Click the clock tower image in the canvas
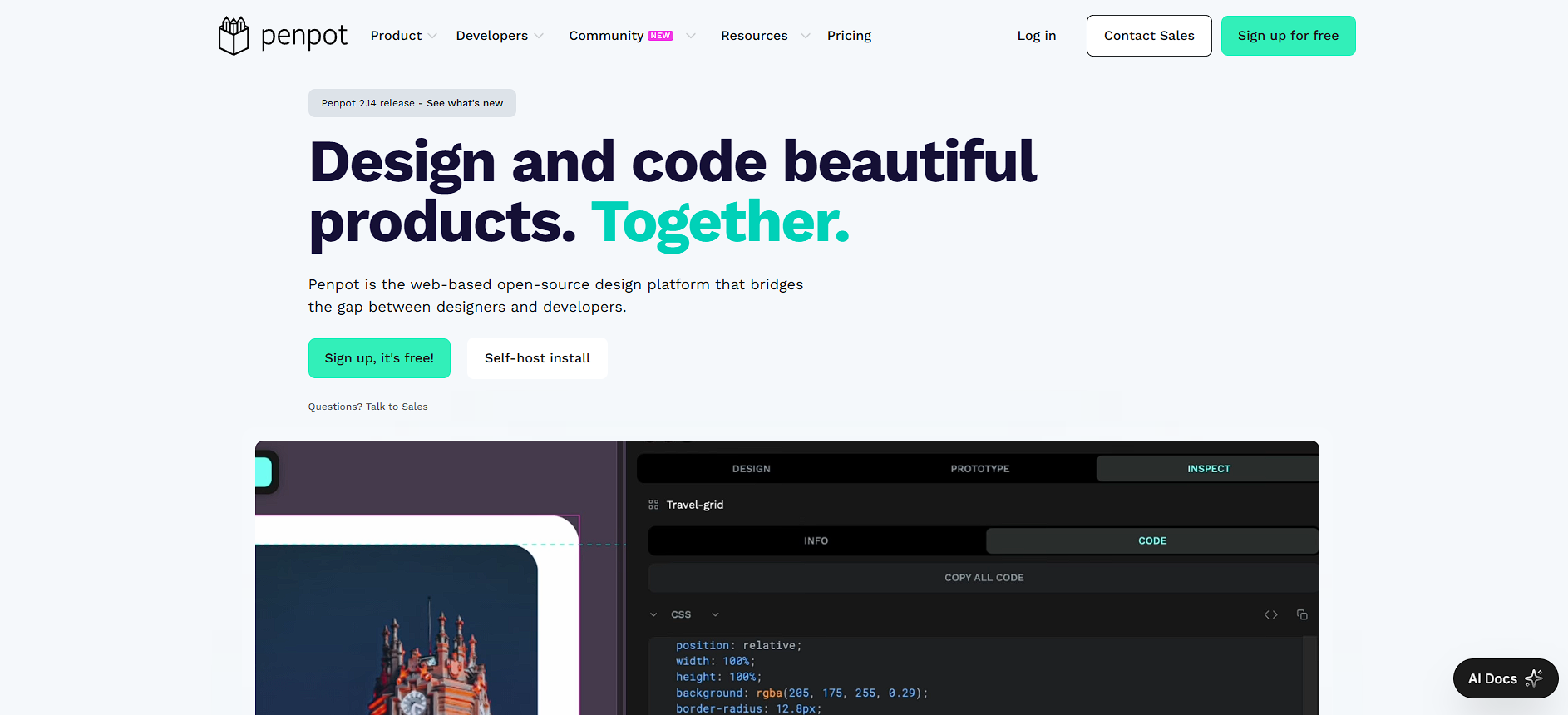Image resolution: width=1568 pixels, height=715 pixels. [397, 629]
